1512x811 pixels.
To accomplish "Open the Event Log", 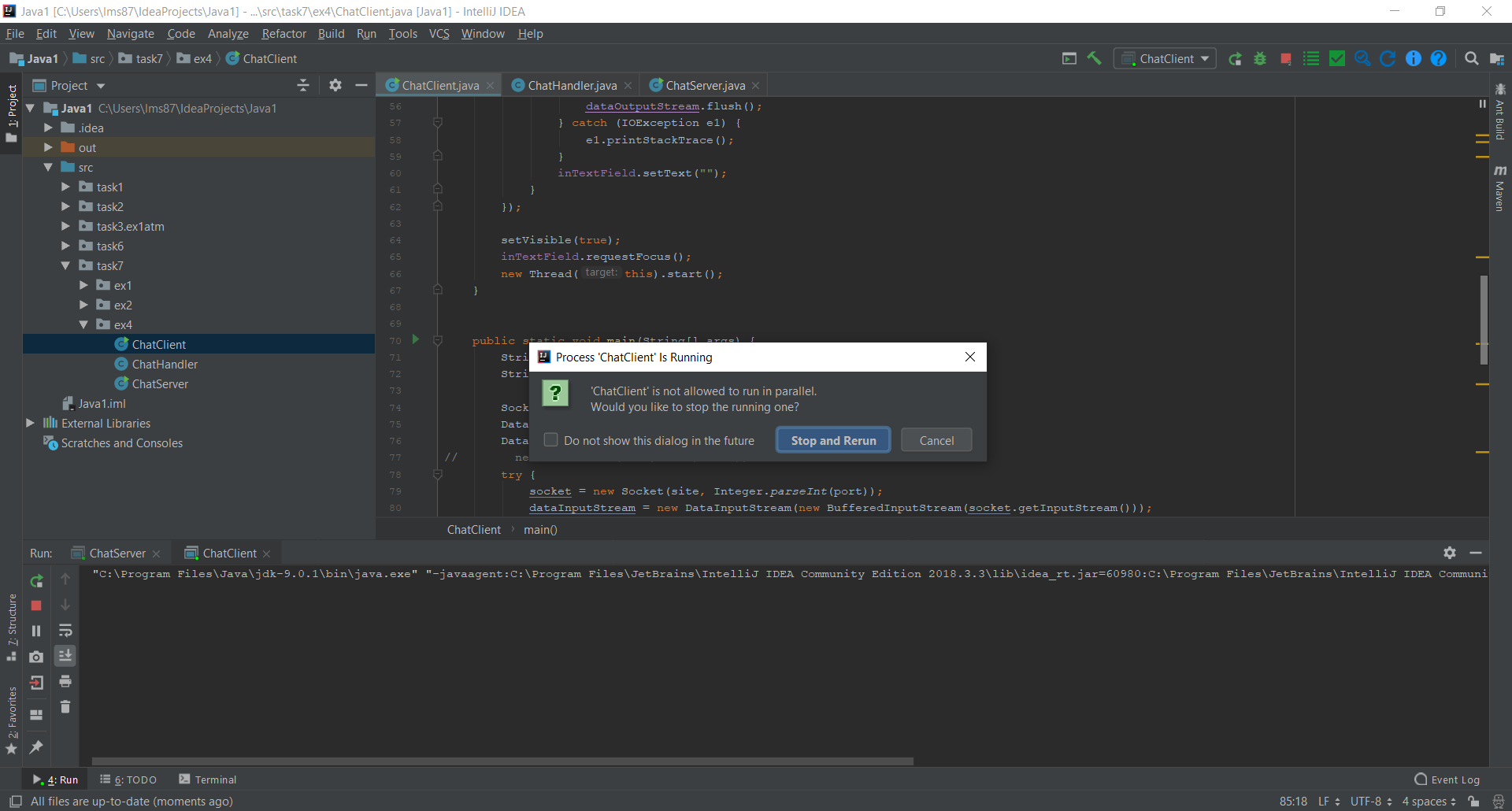I will 1447,780.
